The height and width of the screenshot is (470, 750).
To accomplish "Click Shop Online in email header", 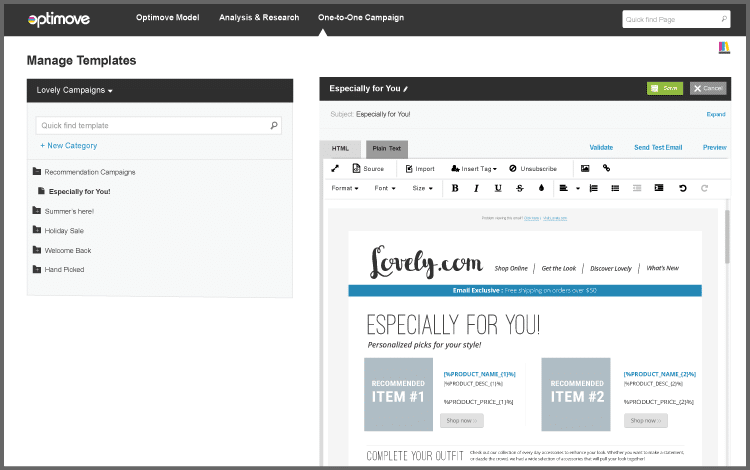I will click(511, 269).
